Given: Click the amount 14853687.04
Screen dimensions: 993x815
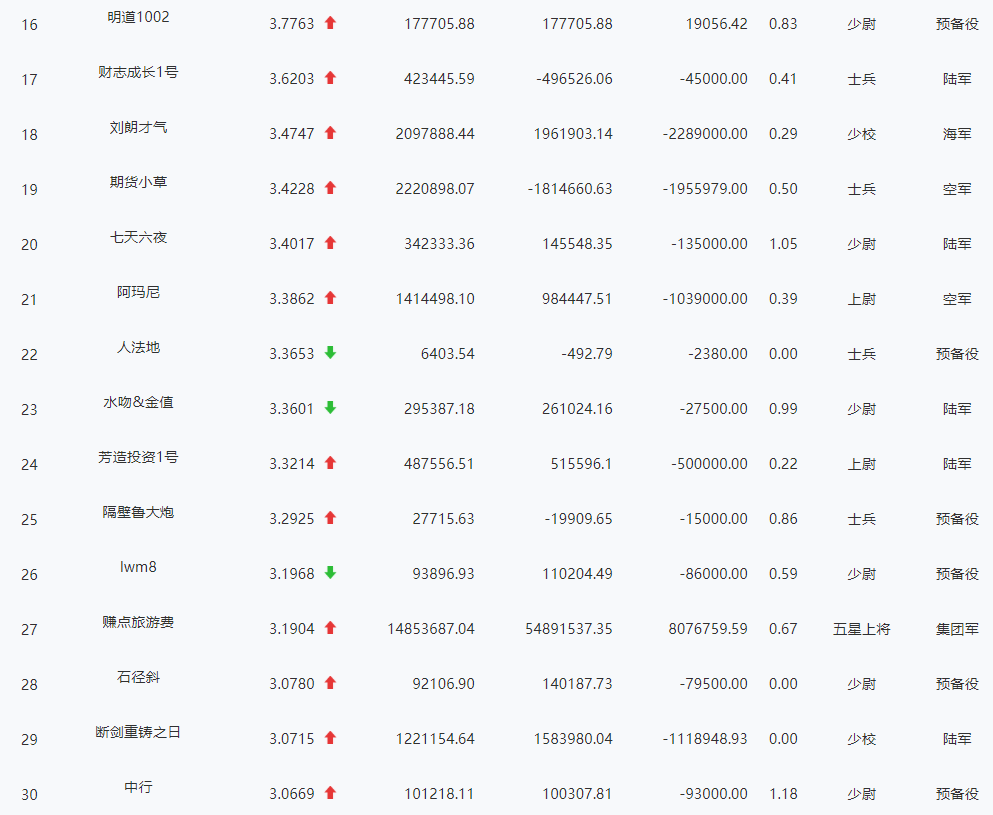Looking at the screenshot, I should [x=431, y=629].
